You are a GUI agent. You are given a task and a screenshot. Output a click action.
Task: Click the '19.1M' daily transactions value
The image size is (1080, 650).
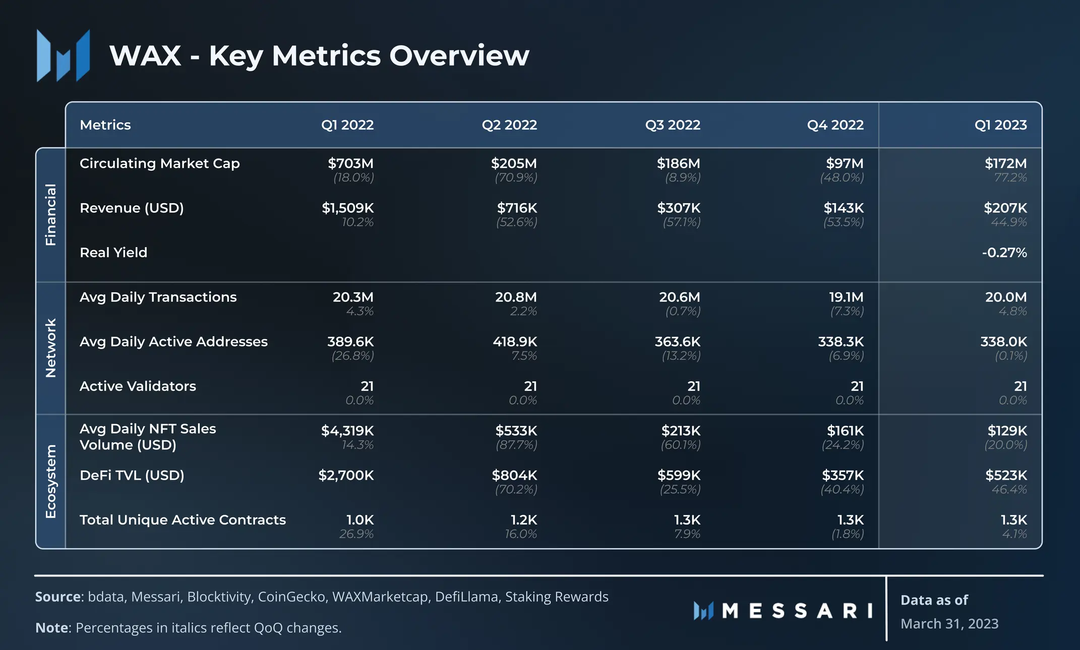pyautogui.click(x=847, y=297)
